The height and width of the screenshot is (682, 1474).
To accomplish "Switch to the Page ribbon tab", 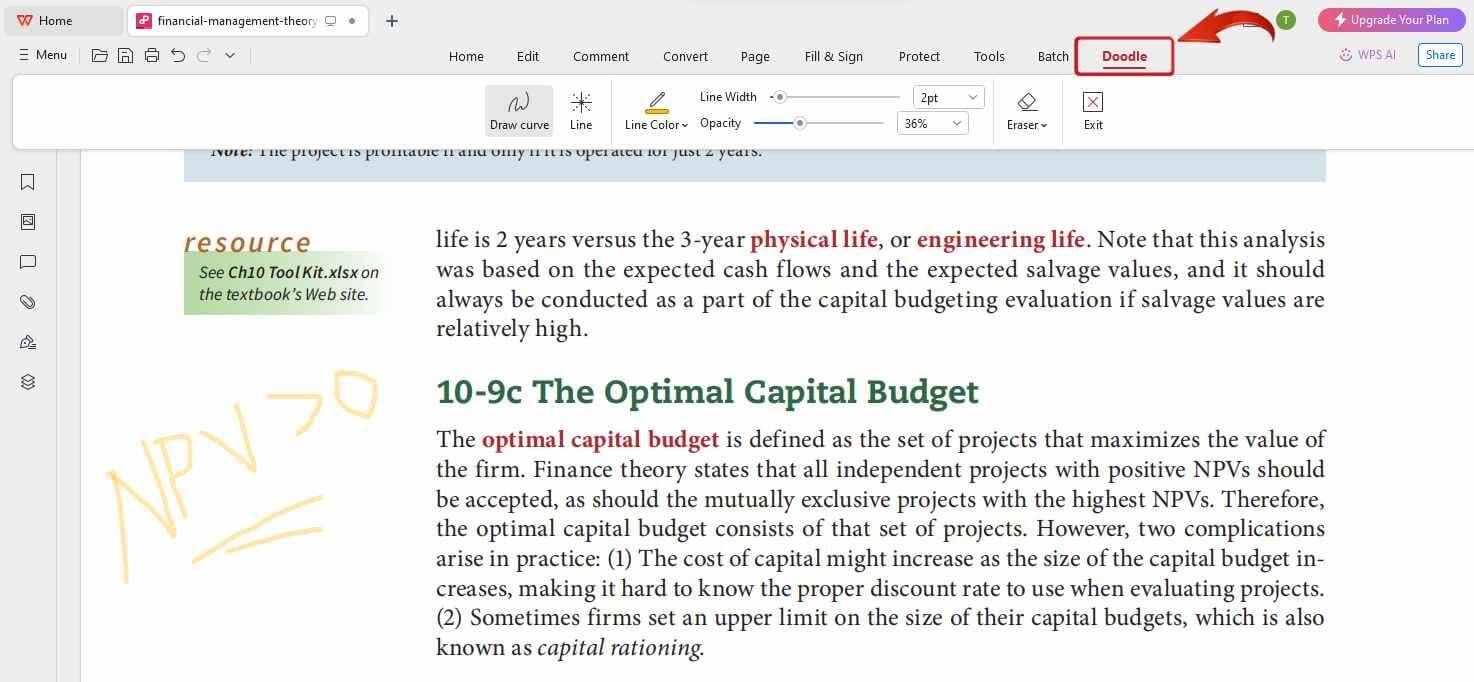I will click(x=755, y=56).
